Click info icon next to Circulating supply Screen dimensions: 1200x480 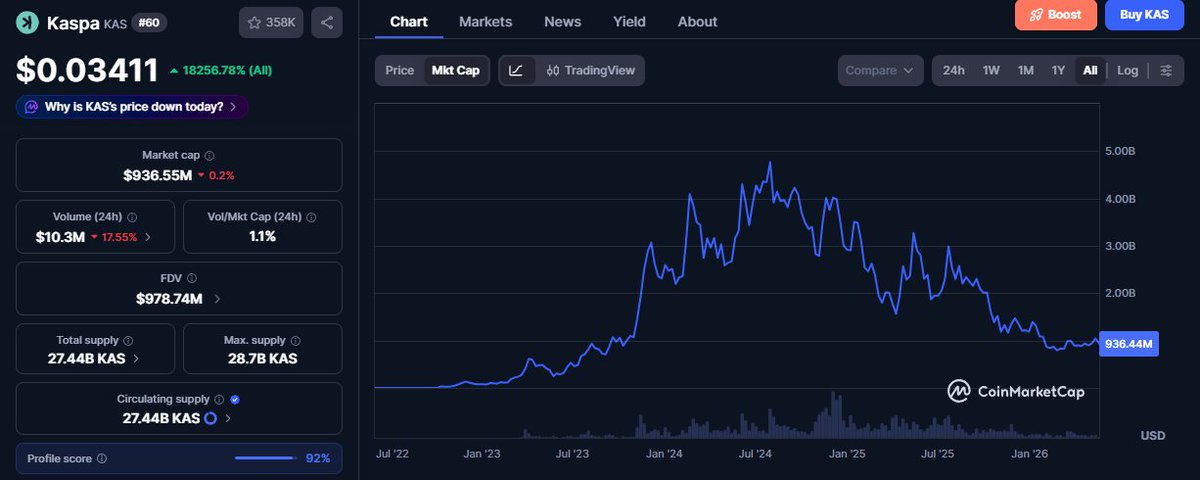pos(219,400)
